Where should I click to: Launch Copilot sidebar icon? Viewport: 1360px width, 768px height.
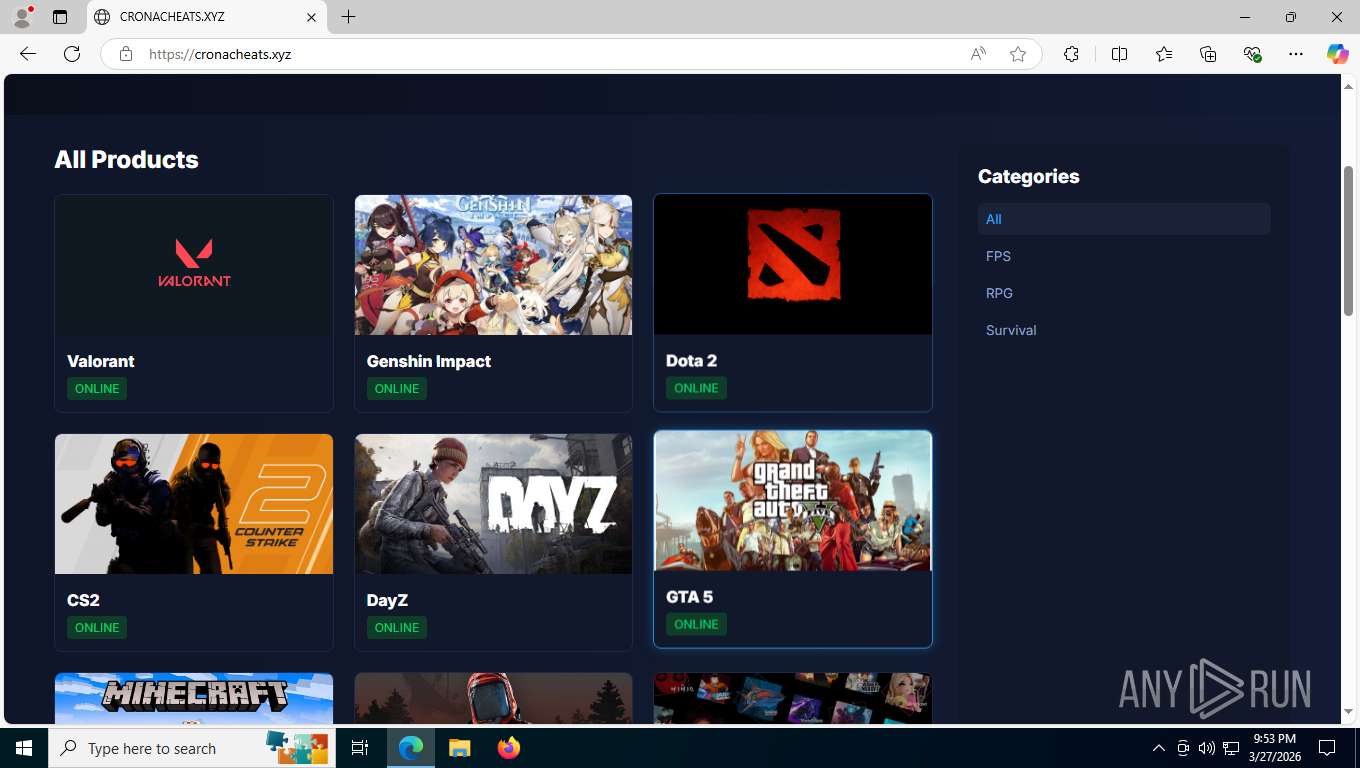(1337, 54)
